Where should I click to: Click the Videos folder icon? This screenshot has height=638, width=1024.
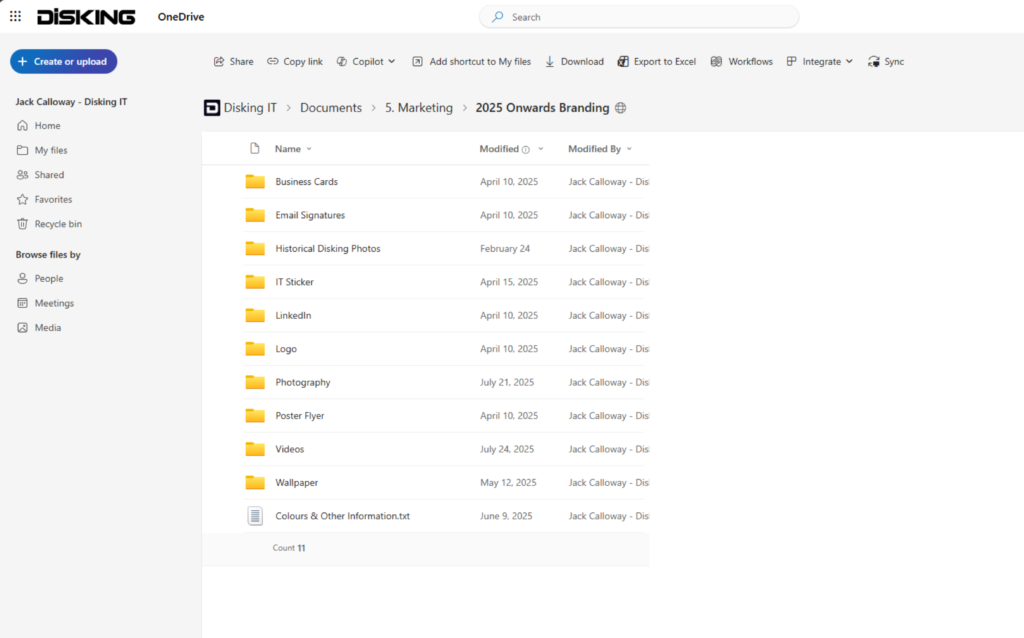tap(255, 449)
